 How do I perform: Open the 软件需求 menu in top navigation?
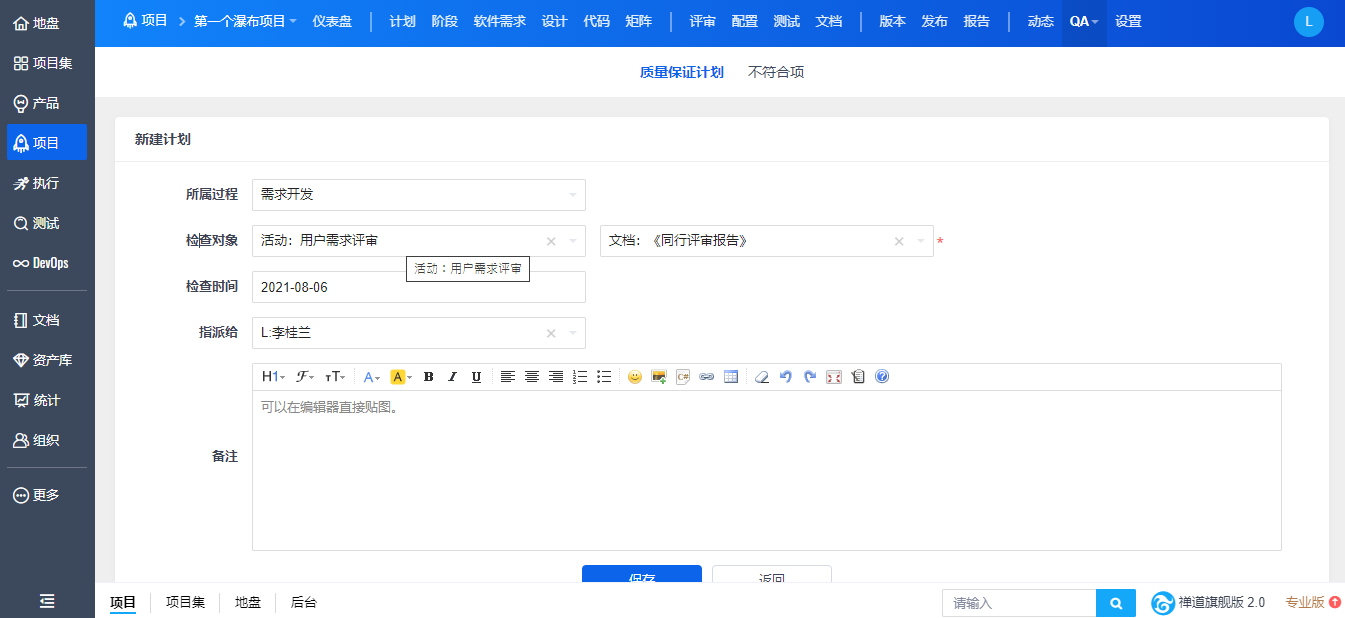point(499,21)
